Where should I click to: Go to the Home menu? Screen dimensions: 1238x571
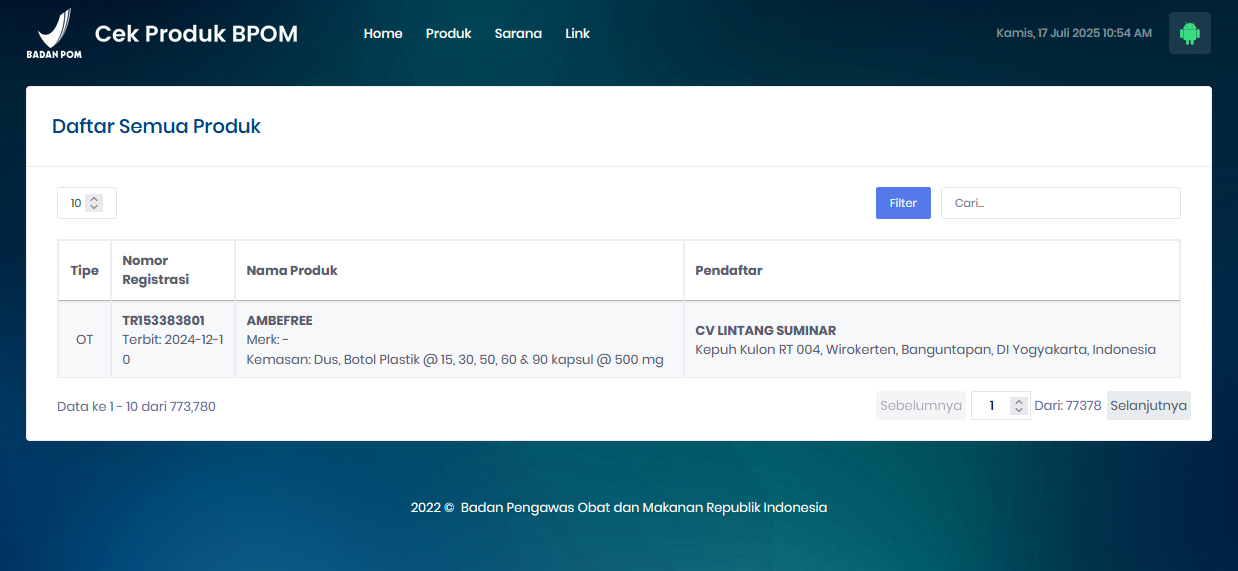click(383, 34)
